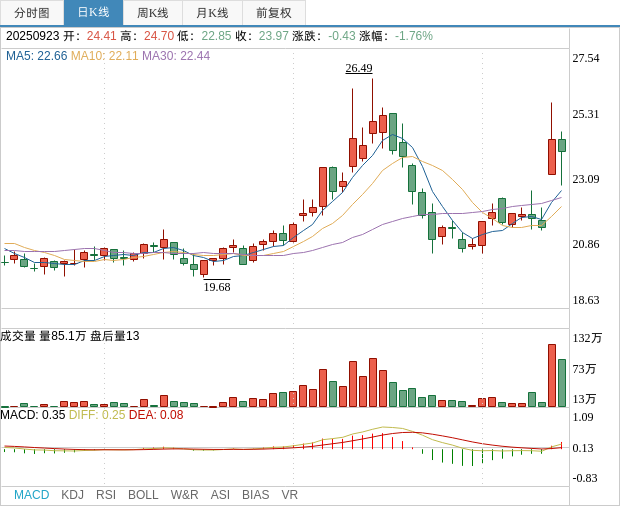Click the MA10: 22.11 legend
This screenshot has width=620, height=506.
pos(104,56)
